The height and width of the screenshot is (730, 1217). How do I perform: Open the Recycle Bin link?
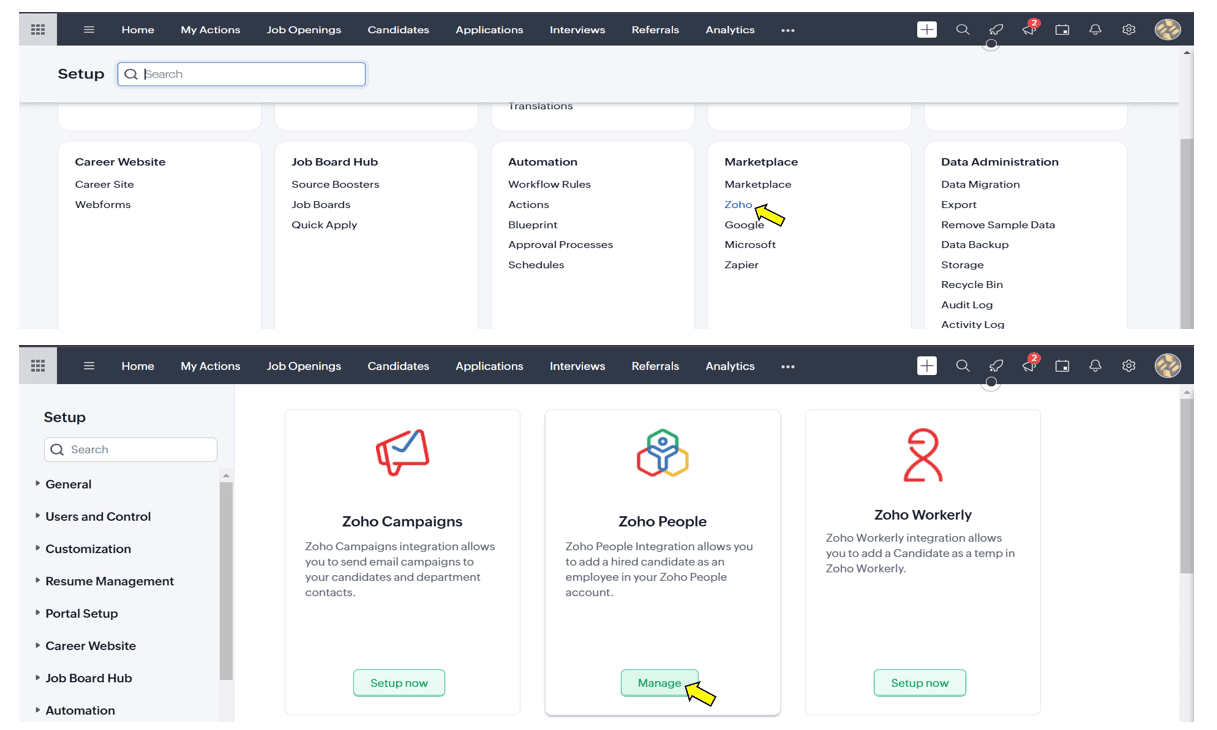tap(972, 285)
